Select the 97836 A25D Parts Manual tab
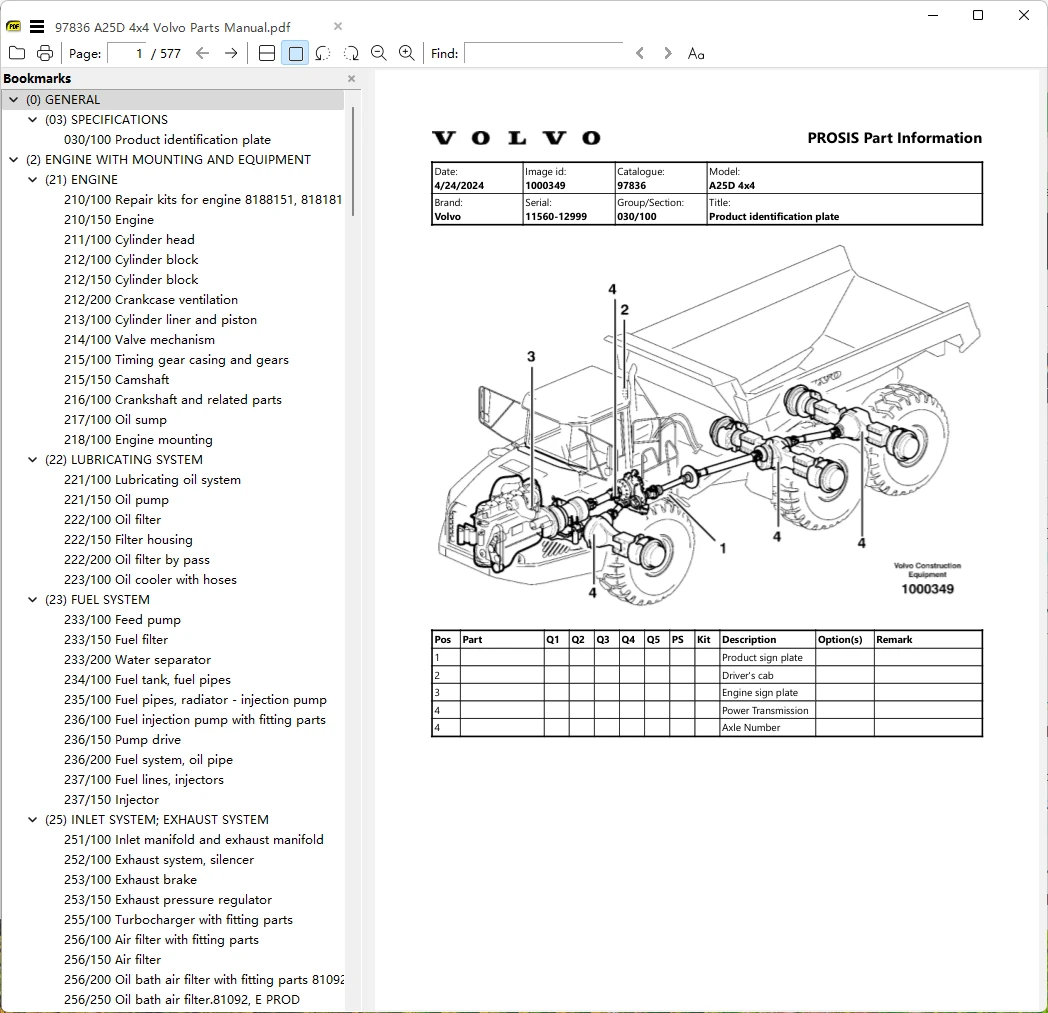The image size is (1048, 1013). tap(172, 27)
